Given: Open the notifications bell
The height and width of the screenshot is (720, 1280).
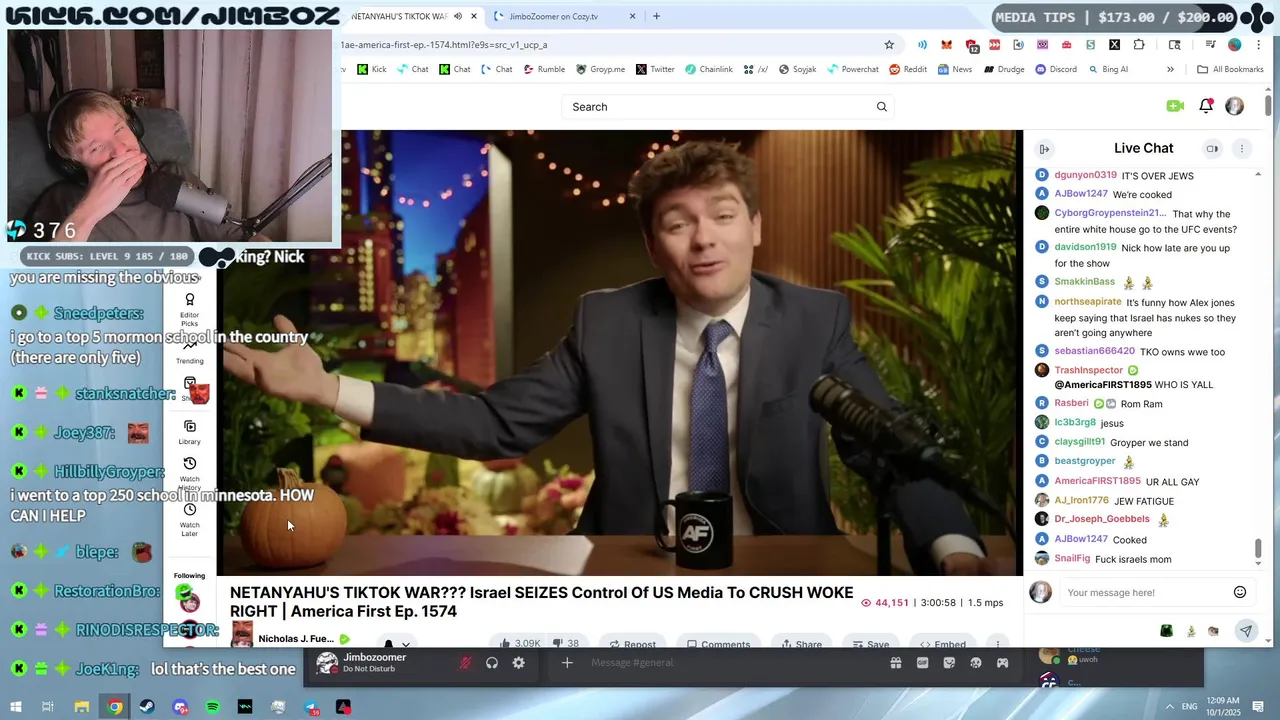Looking at the screenshot, I should coord(1206,106).
